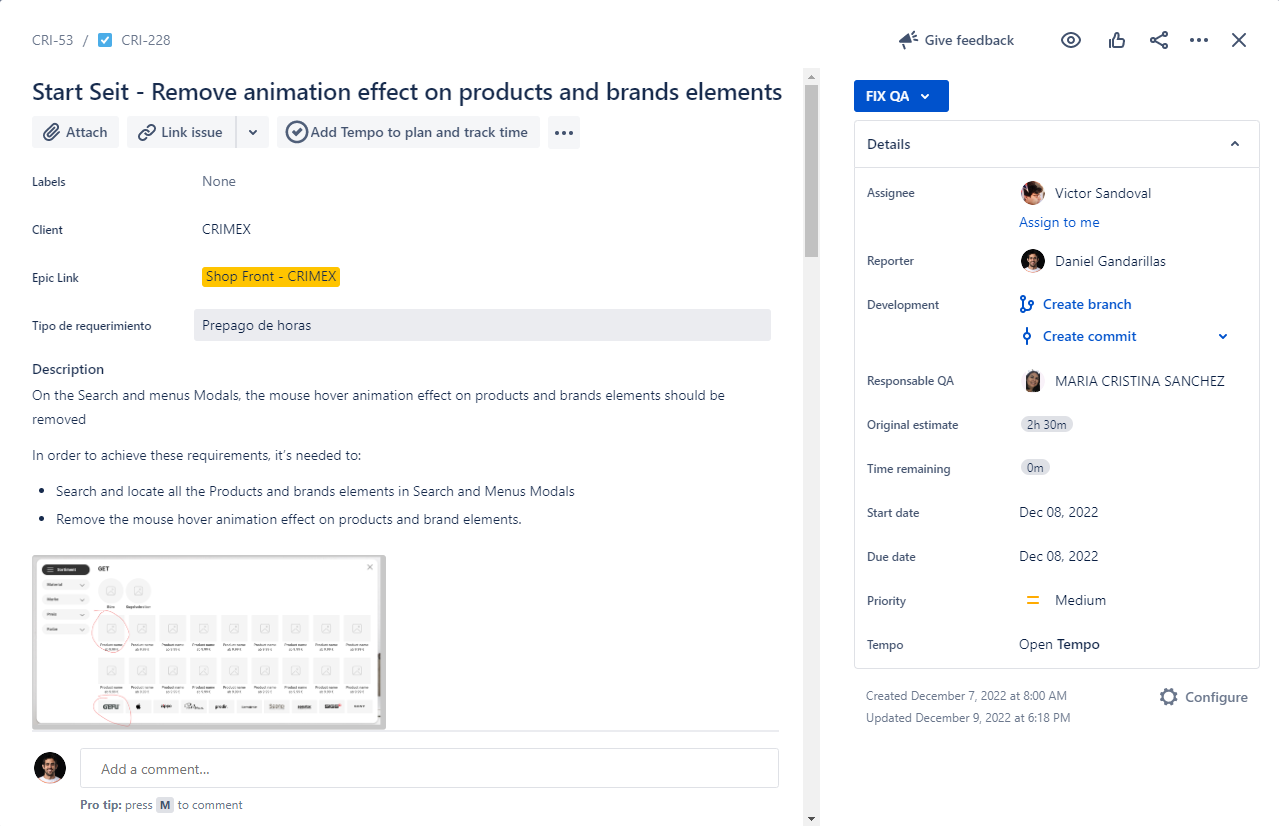Click the Add a comment field
The image size is (1279, 826).
point(429,769)
